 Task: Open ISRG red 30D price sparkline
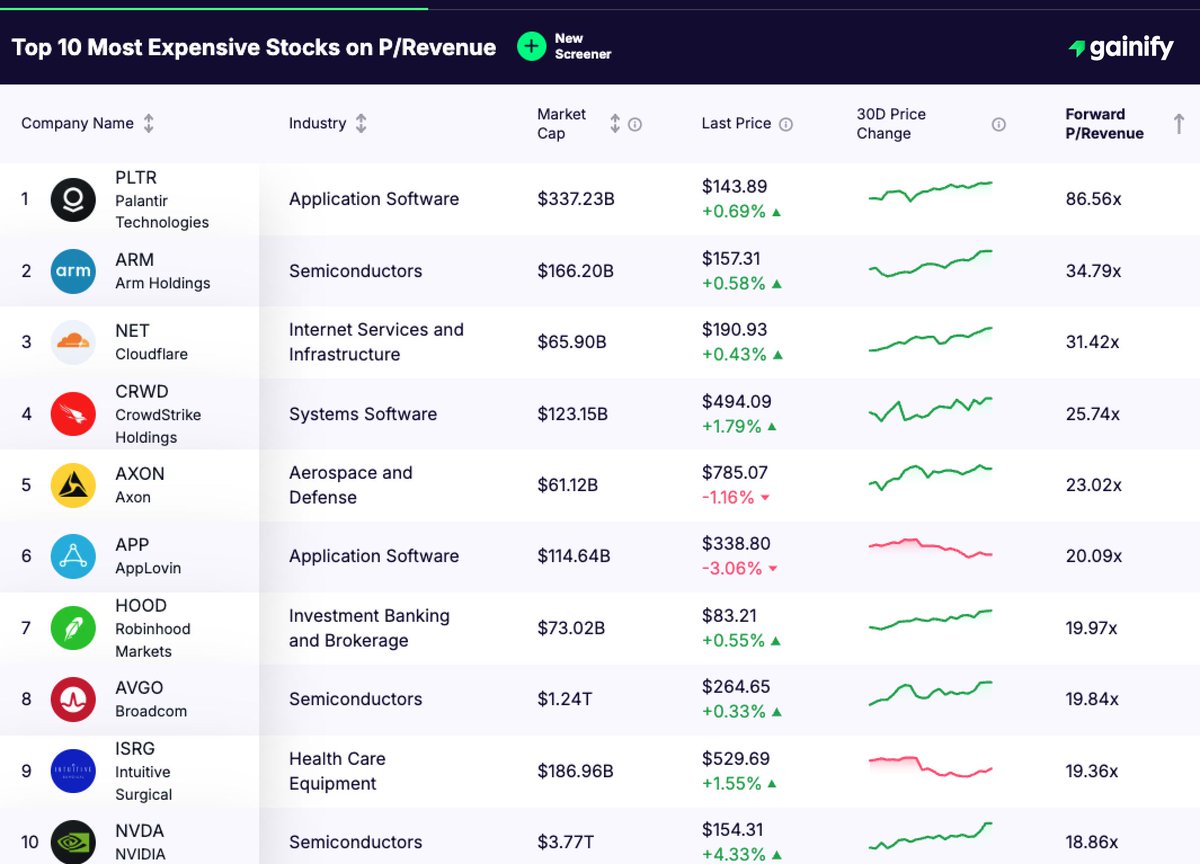pos(930,767)
